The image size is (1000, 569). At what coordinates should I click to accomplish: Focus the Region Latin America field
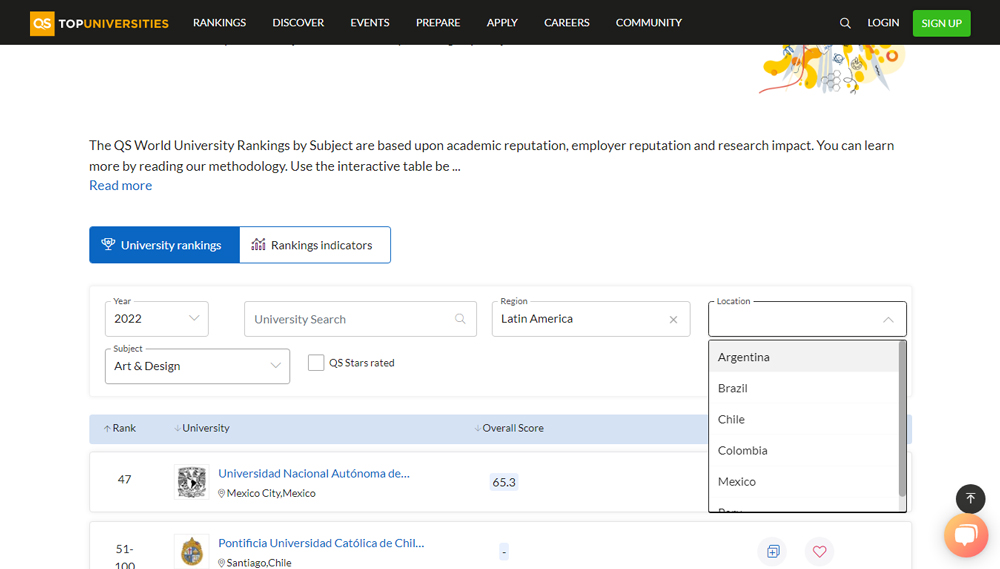click(591, 319)
